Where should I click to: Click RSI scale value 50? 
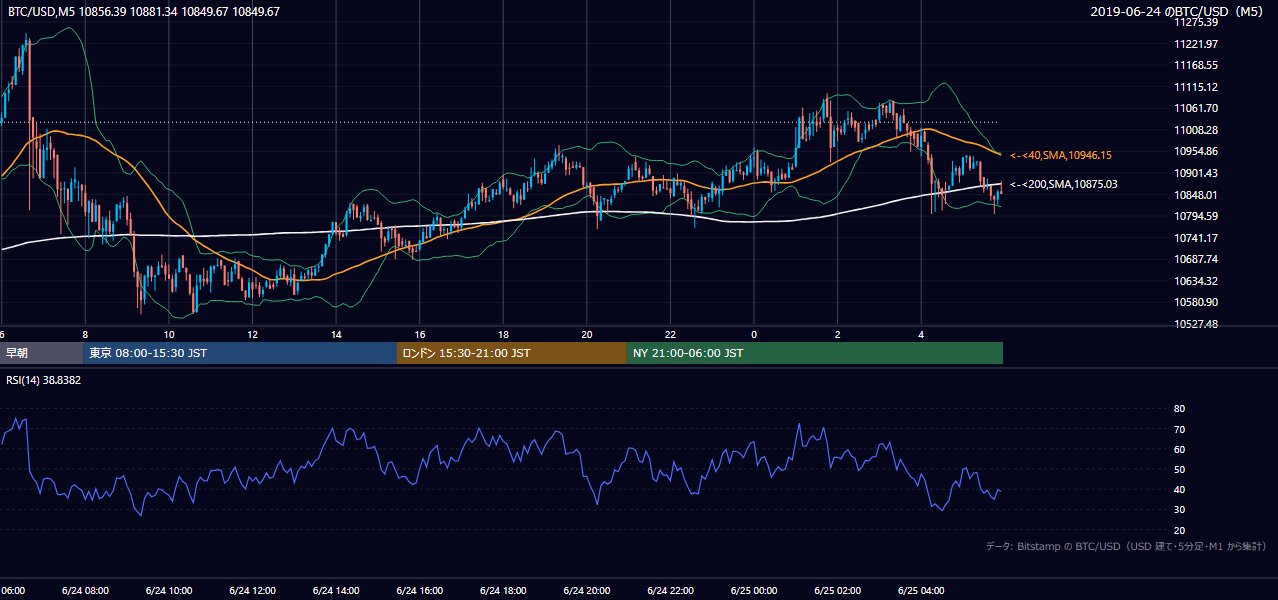coord(1179,469)
